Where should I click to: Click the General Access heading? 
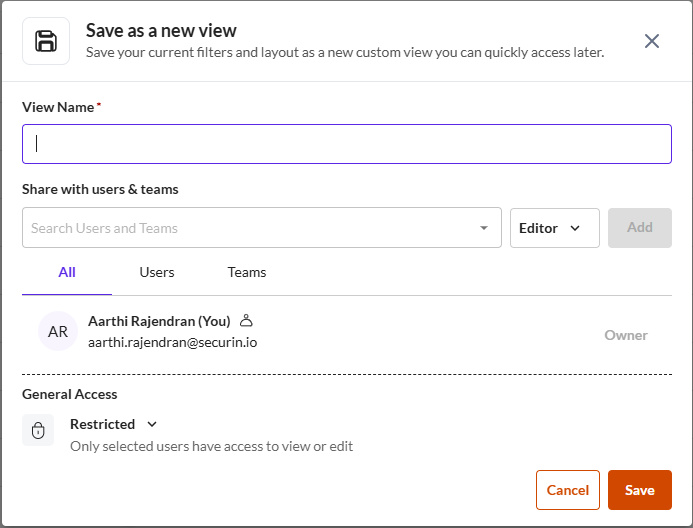70,394
